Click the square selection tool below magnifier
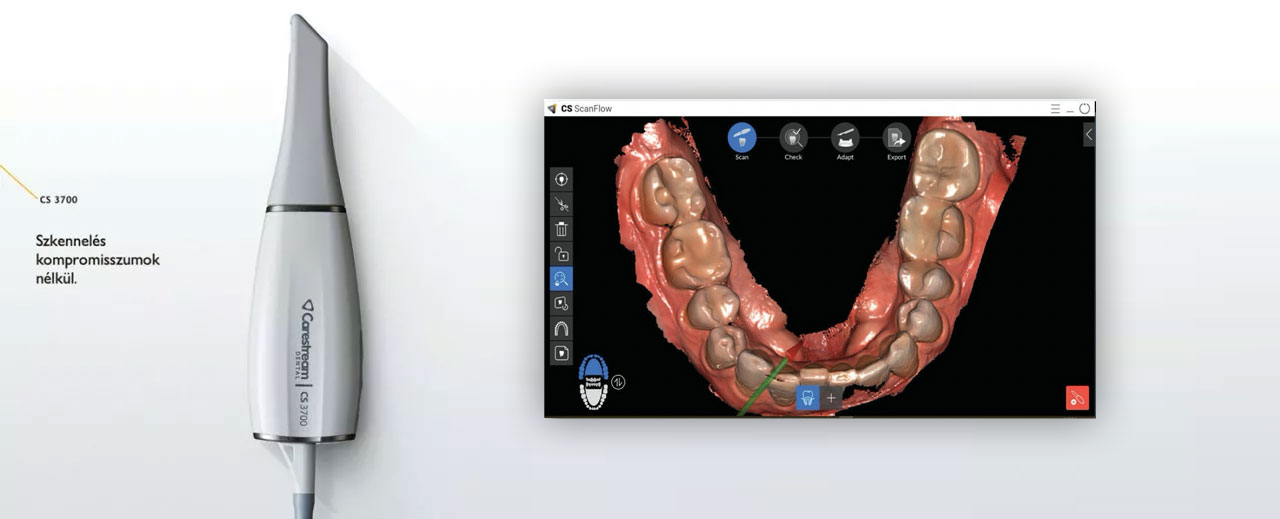The height and width of the screenshot is (519, 1280). pyautogui.click(x=562, y=303)
